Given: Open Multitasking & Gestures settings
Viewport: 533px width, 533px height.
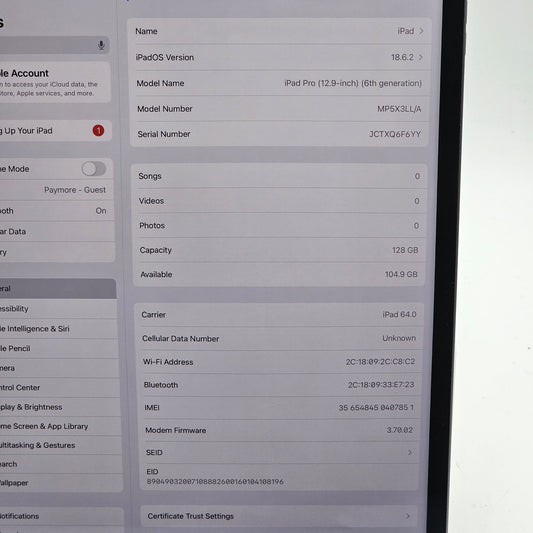Looking at the screenshot, I should click(x=61, y=445).
